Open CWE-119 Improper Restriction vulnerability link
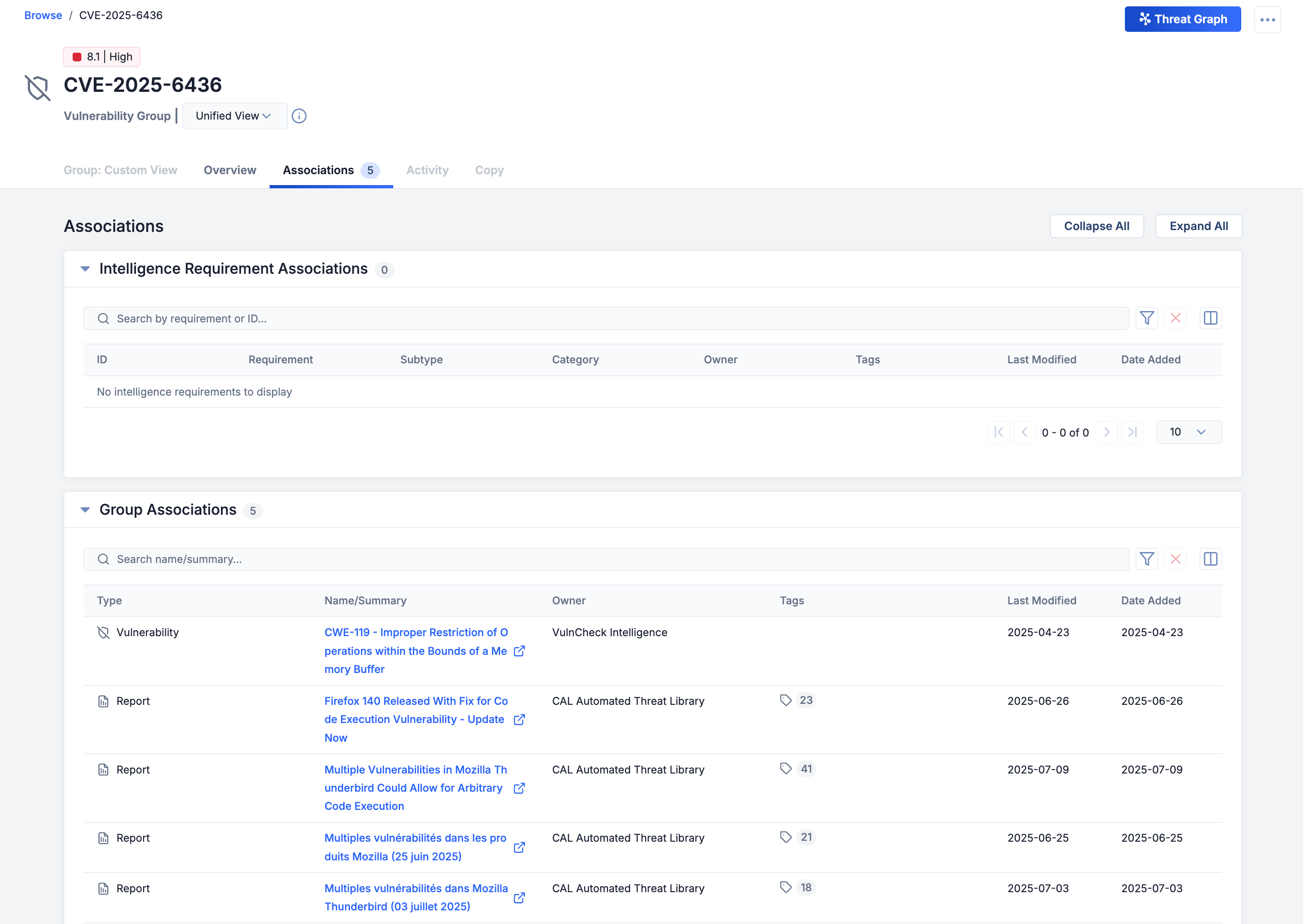This screenshot has height=924, width=1303. 416,651
